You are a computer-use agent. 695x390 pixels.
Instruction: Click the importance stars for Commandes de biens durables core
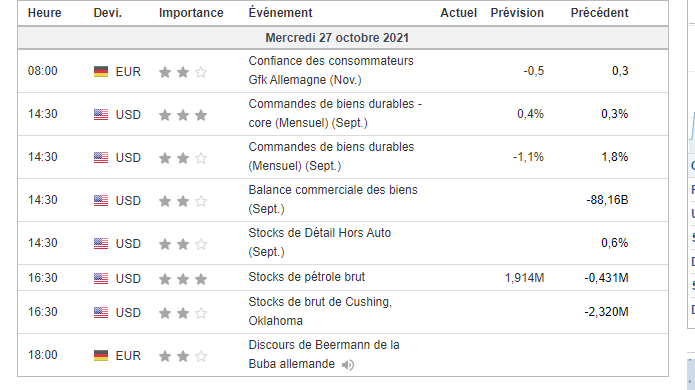183,115
